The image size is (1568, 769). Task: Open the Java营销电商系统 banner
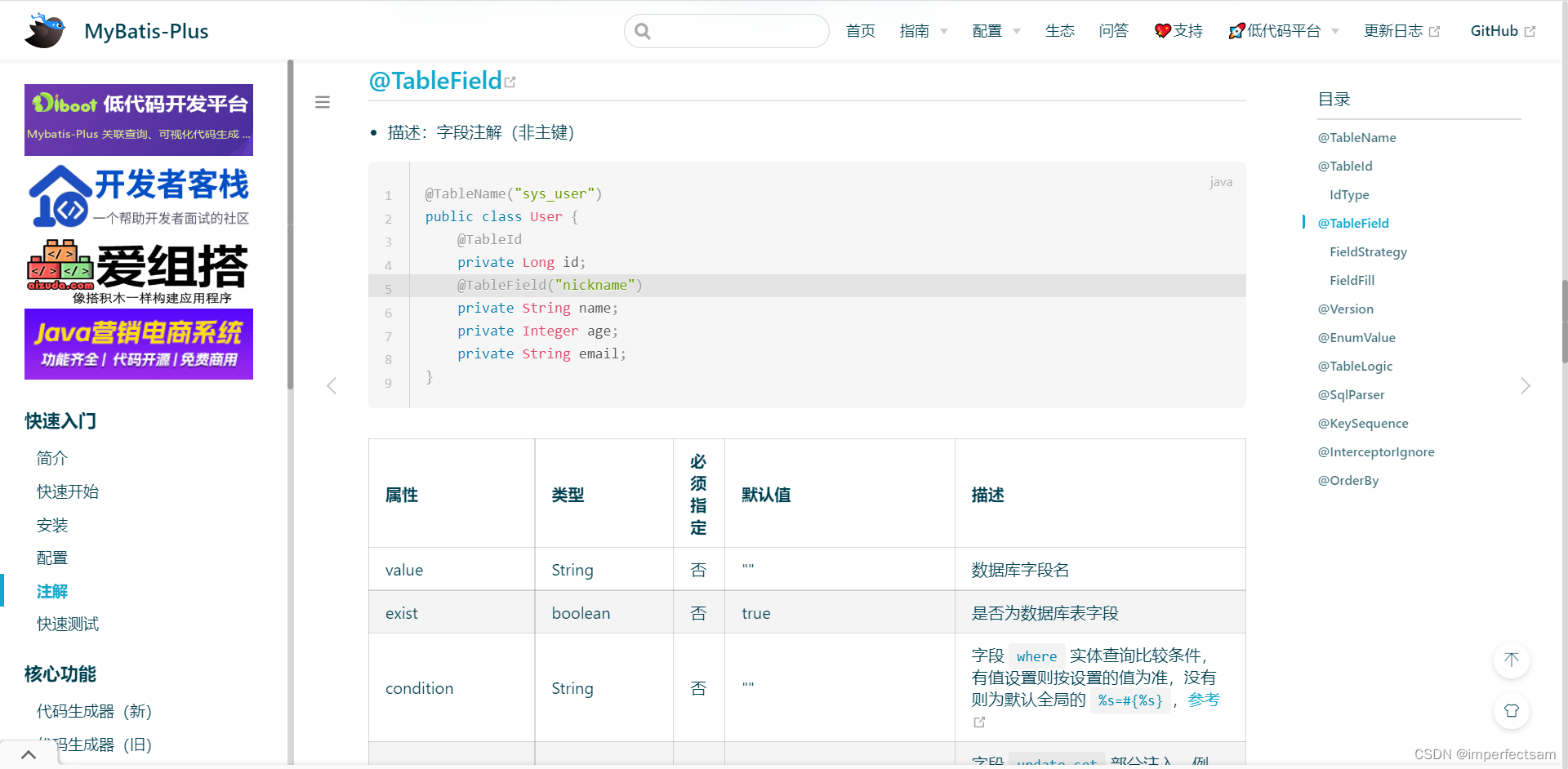pyautogui.click(x=139, y=344)
